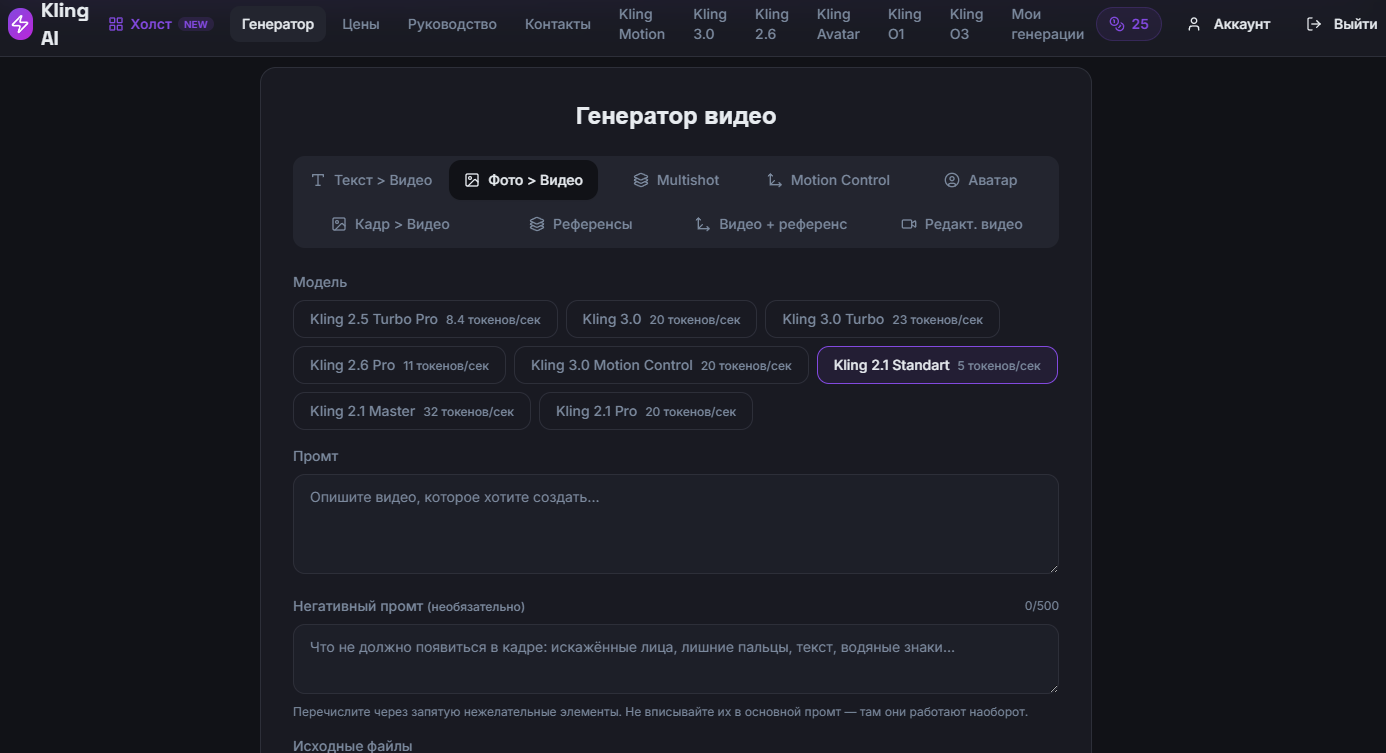The width and height of the screenshot is (1386, 753).
Task: Open the Генератор nav item
Action: tap(278, 24)
